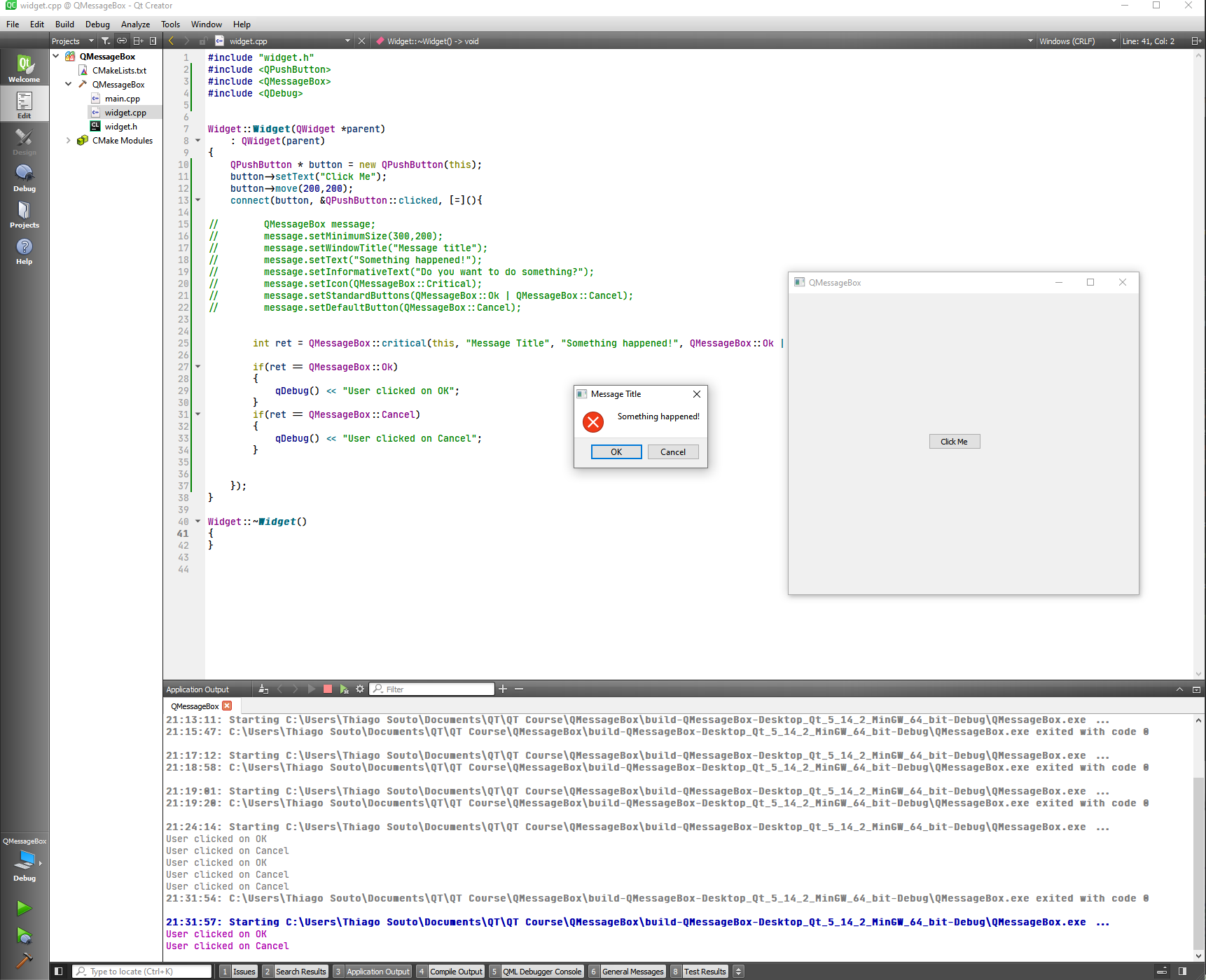
Task: Maximize the output pane
Action: [1180, 689]
